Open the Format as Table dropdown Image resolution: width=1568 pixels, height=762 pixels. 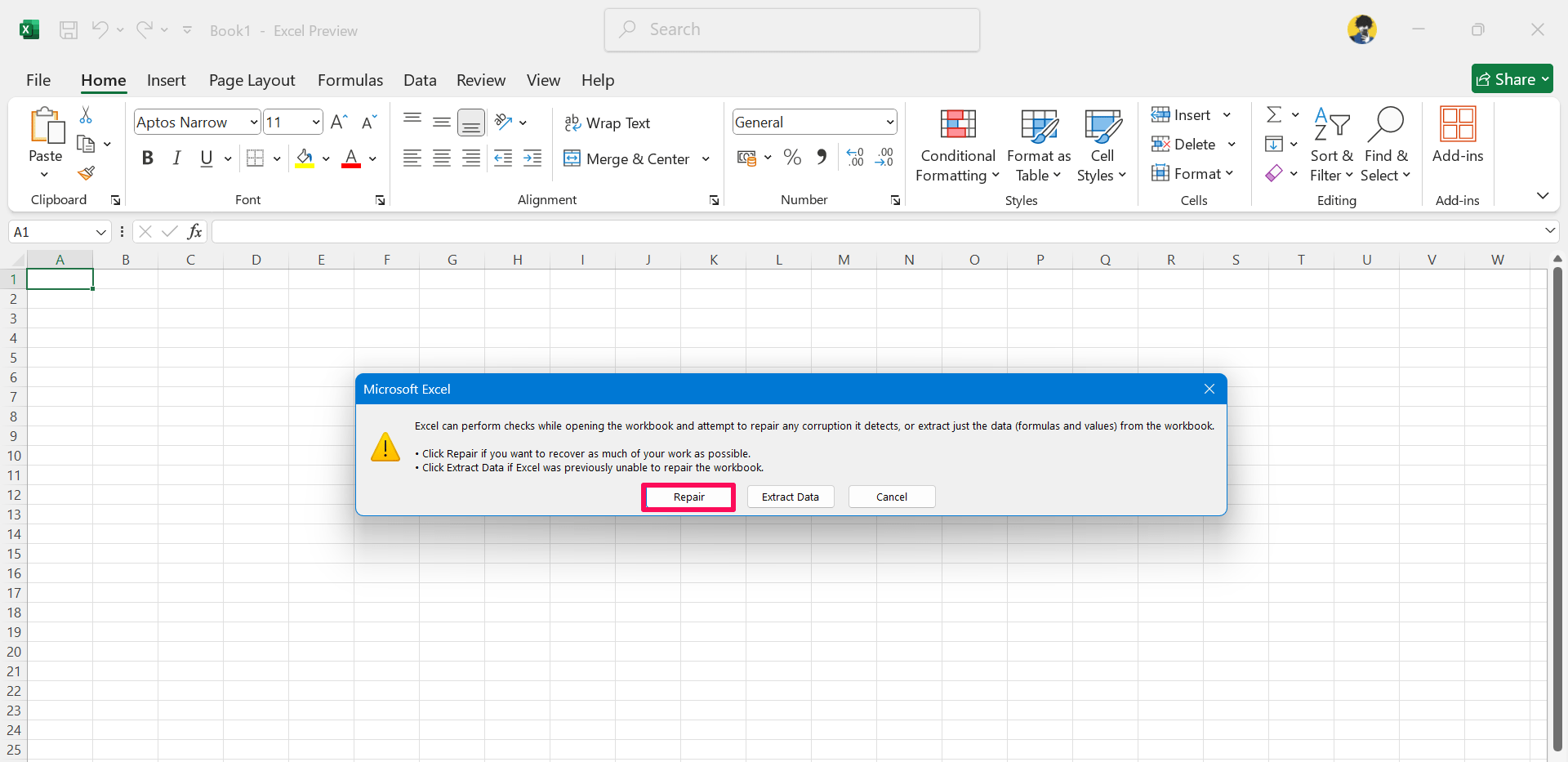[x=1039, y=146]
